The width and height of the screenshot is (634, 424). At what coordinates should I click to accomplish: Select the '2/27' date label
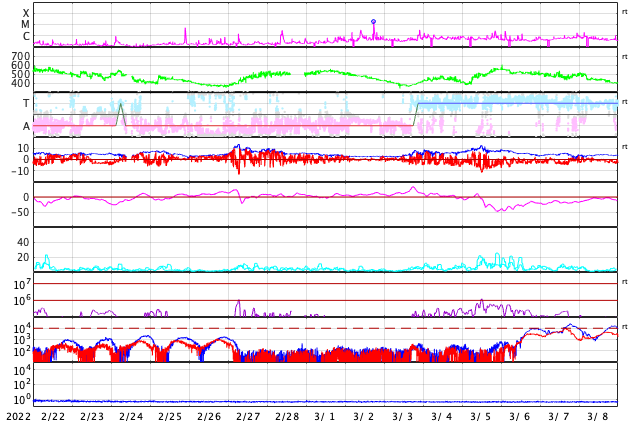[248, 417]
